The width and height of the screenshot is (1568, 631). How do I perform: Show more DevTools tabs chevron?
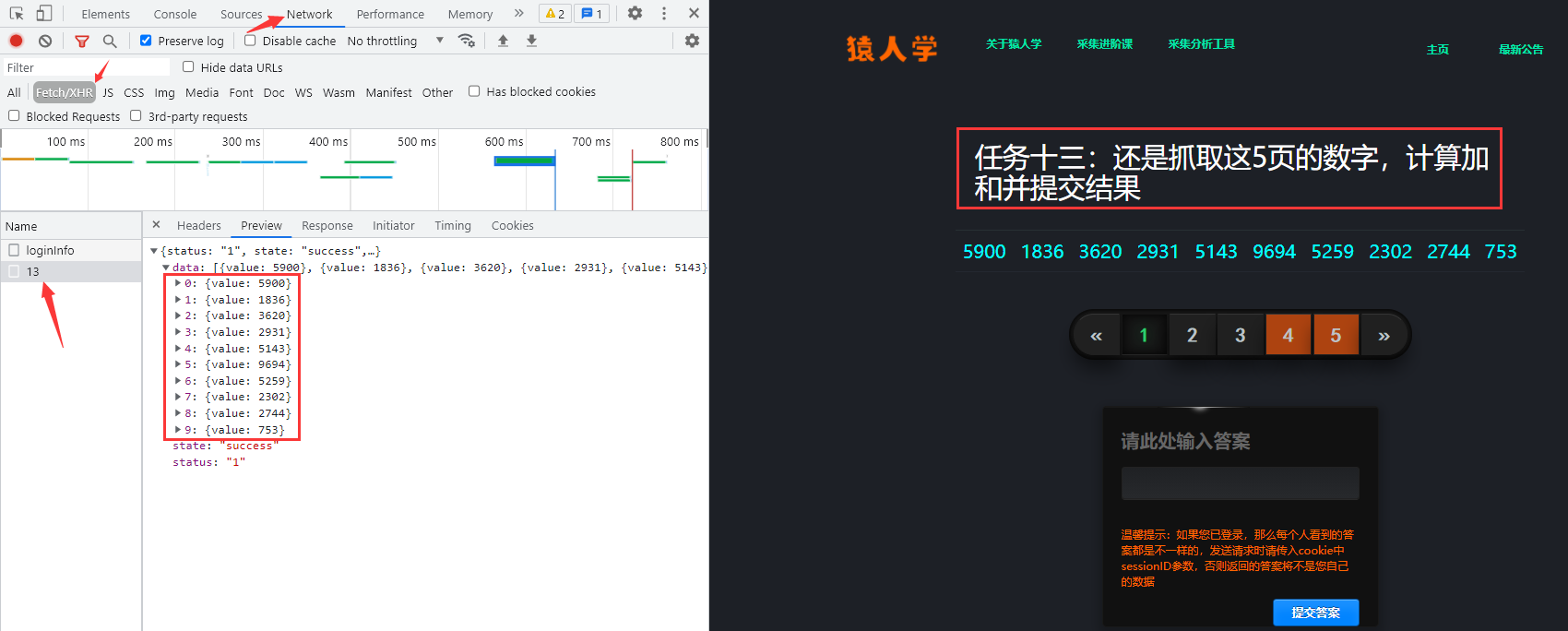[518, 14]
